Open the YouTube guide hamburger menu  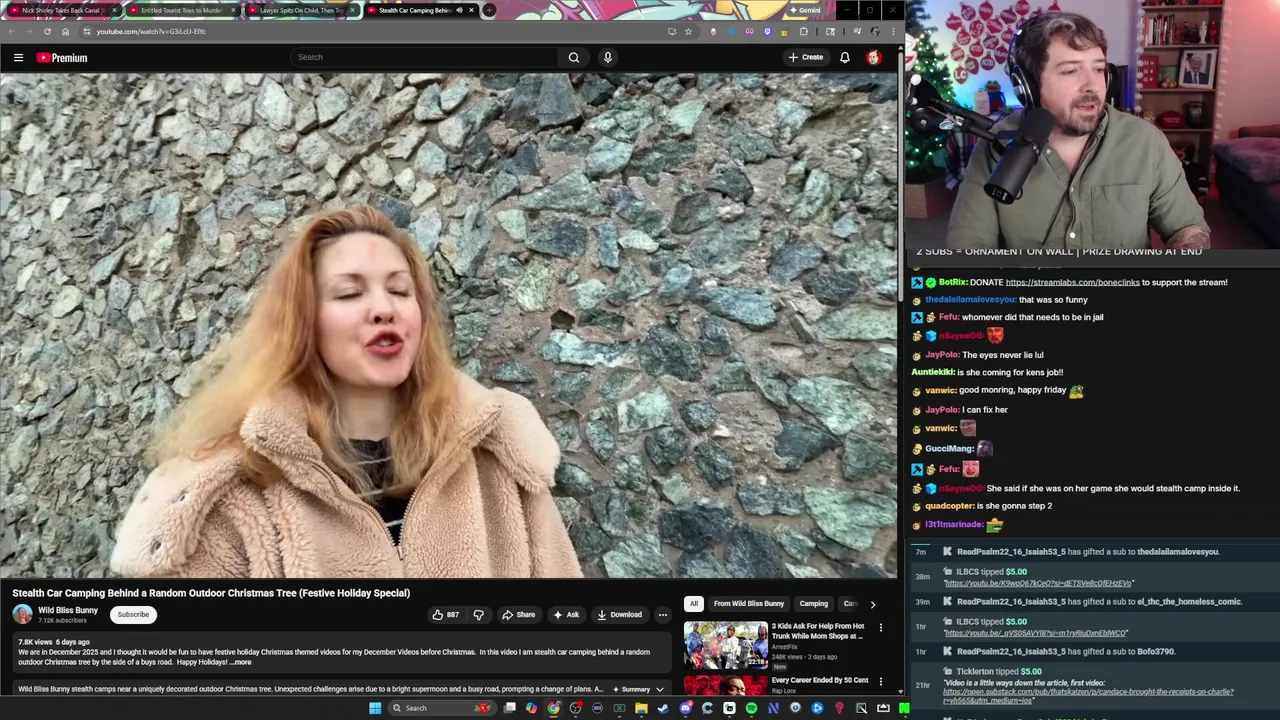click(18, 57)
